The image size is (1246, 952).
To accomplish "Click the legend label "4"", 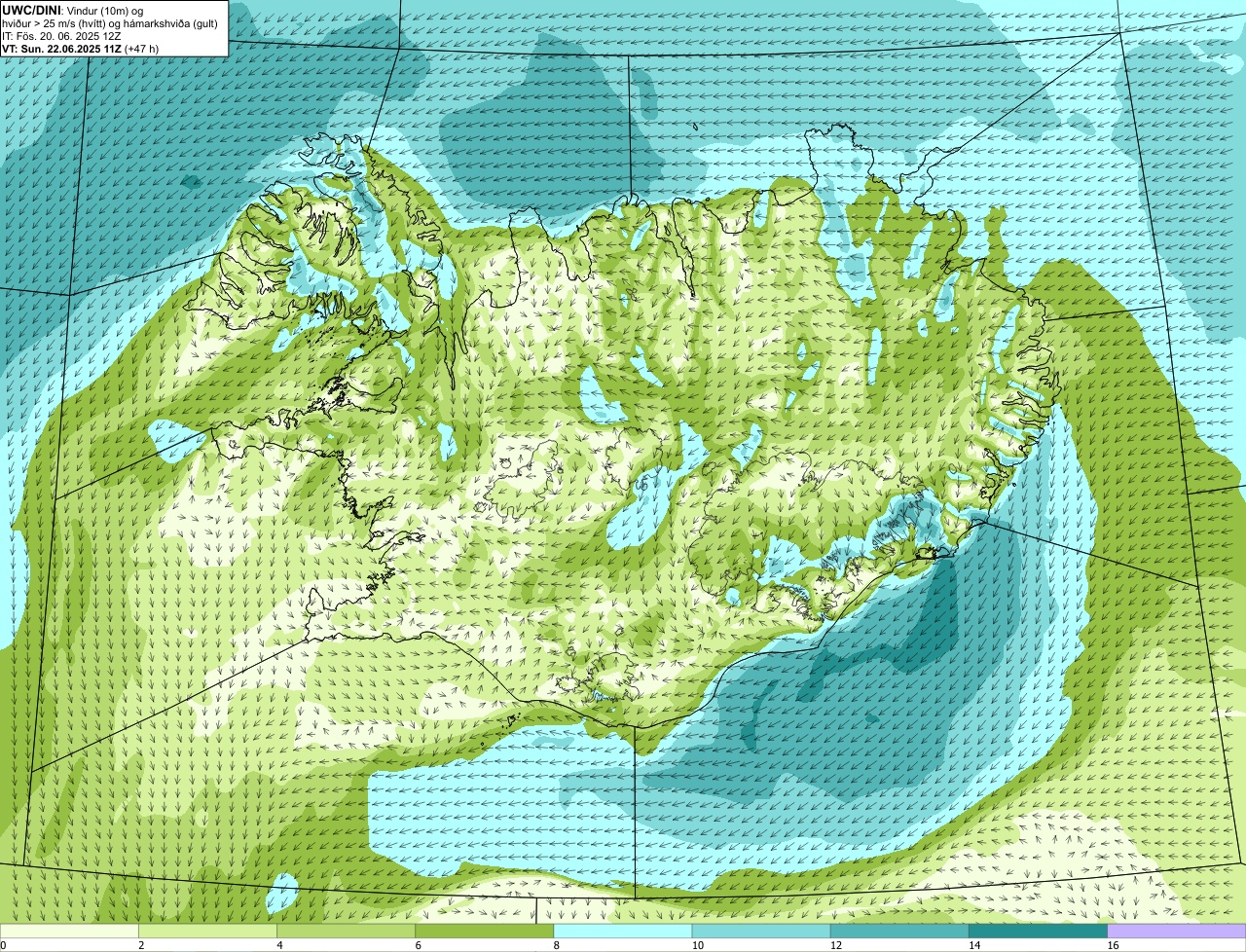I will 279,945.
